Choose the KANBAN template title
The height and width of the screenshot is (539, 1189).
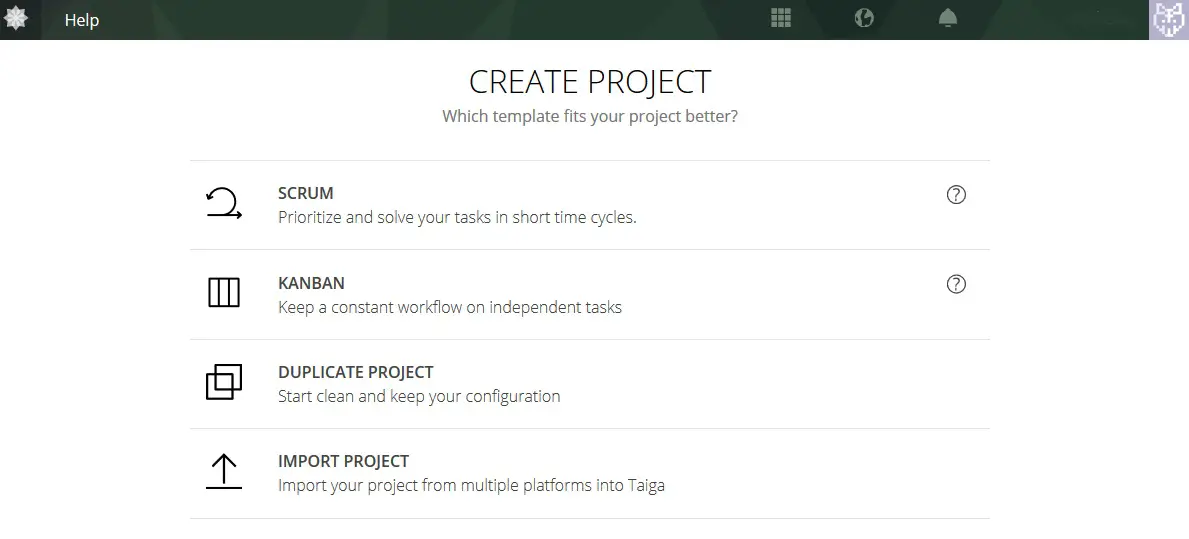(311, 283)
